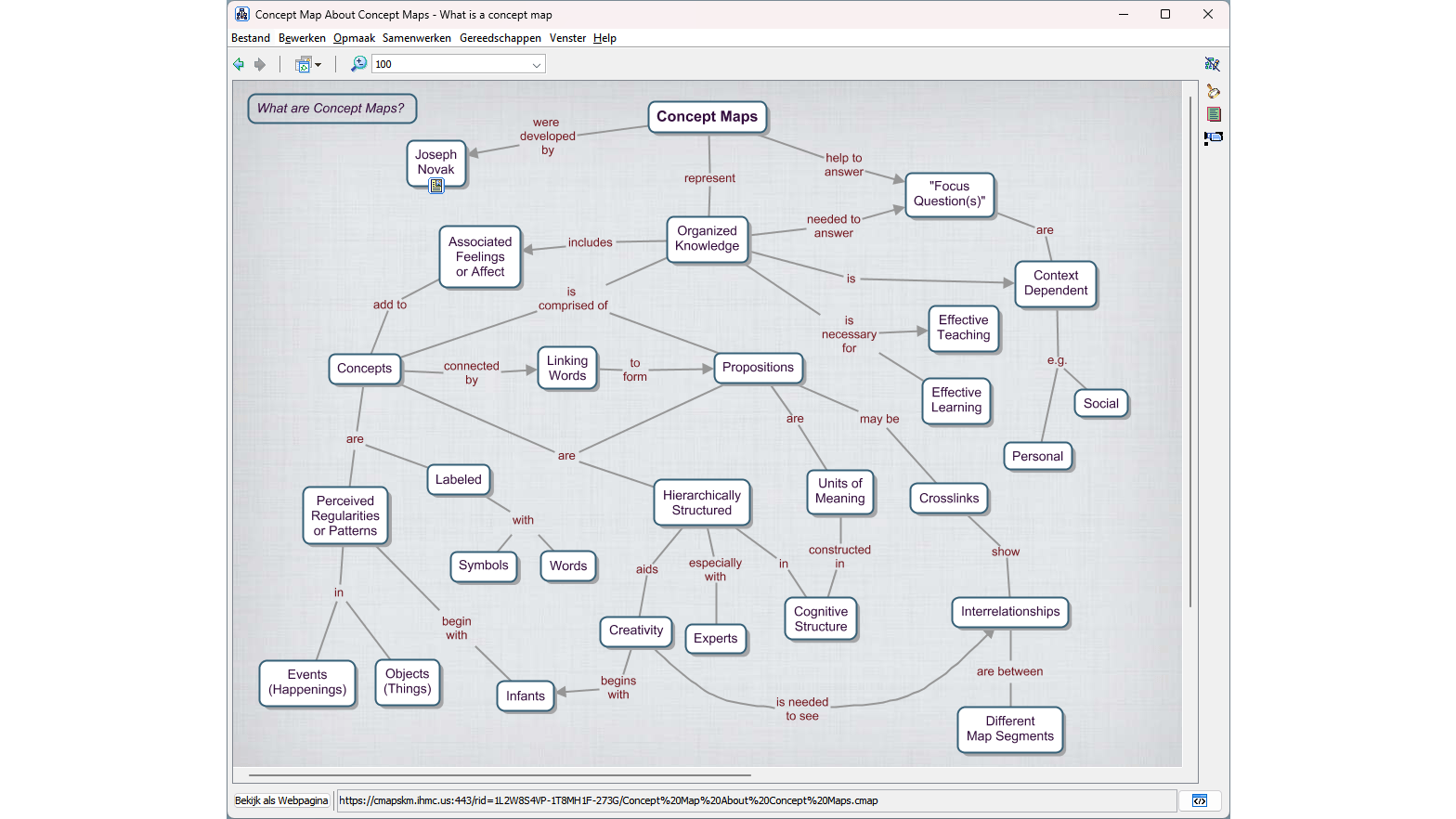Open the zoom level combo box showing 100
The width and height of the screenshot is (1456, 819).
(459, 64)
